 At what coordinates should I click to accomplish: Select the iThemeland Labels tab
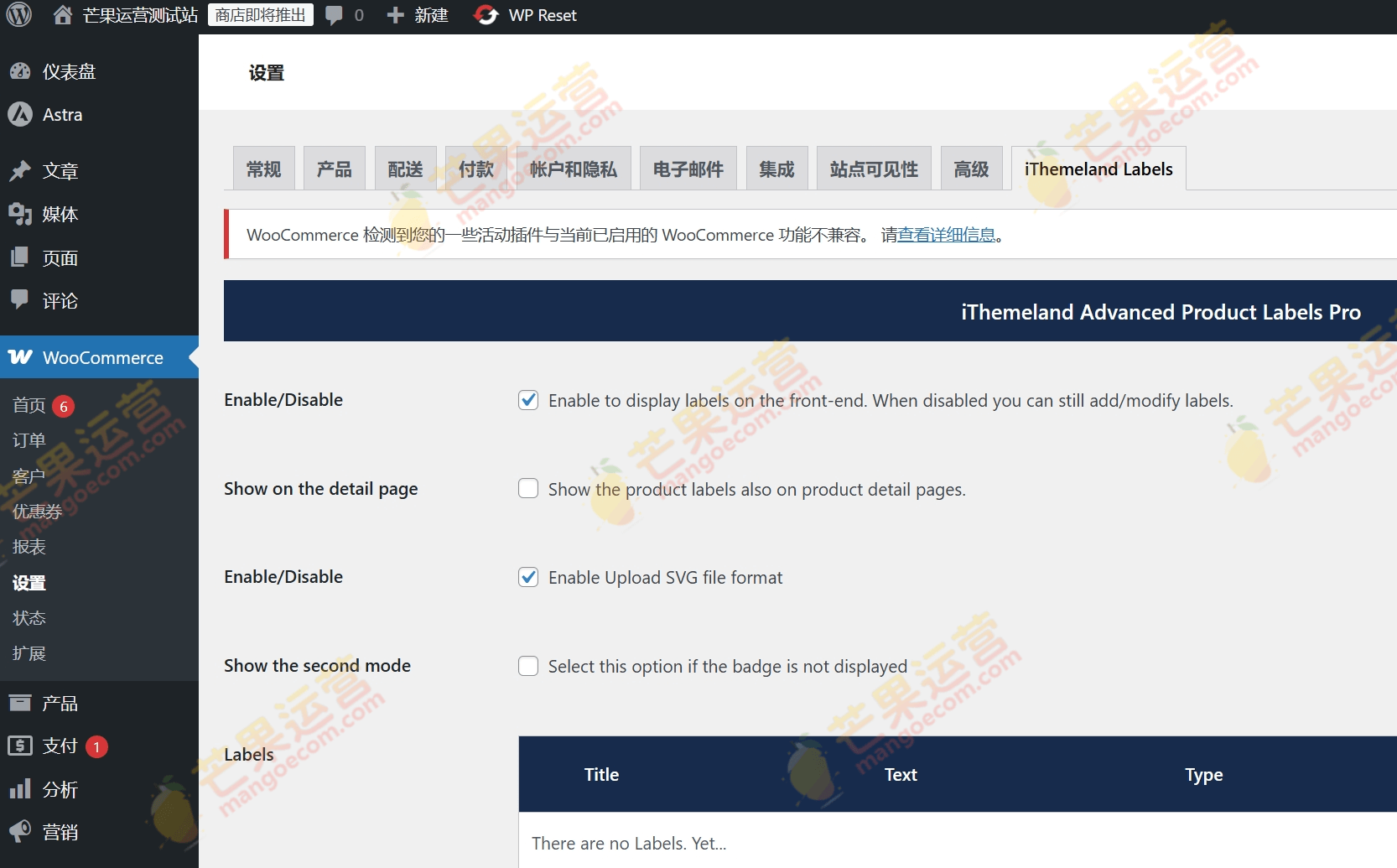(1098, 169)
